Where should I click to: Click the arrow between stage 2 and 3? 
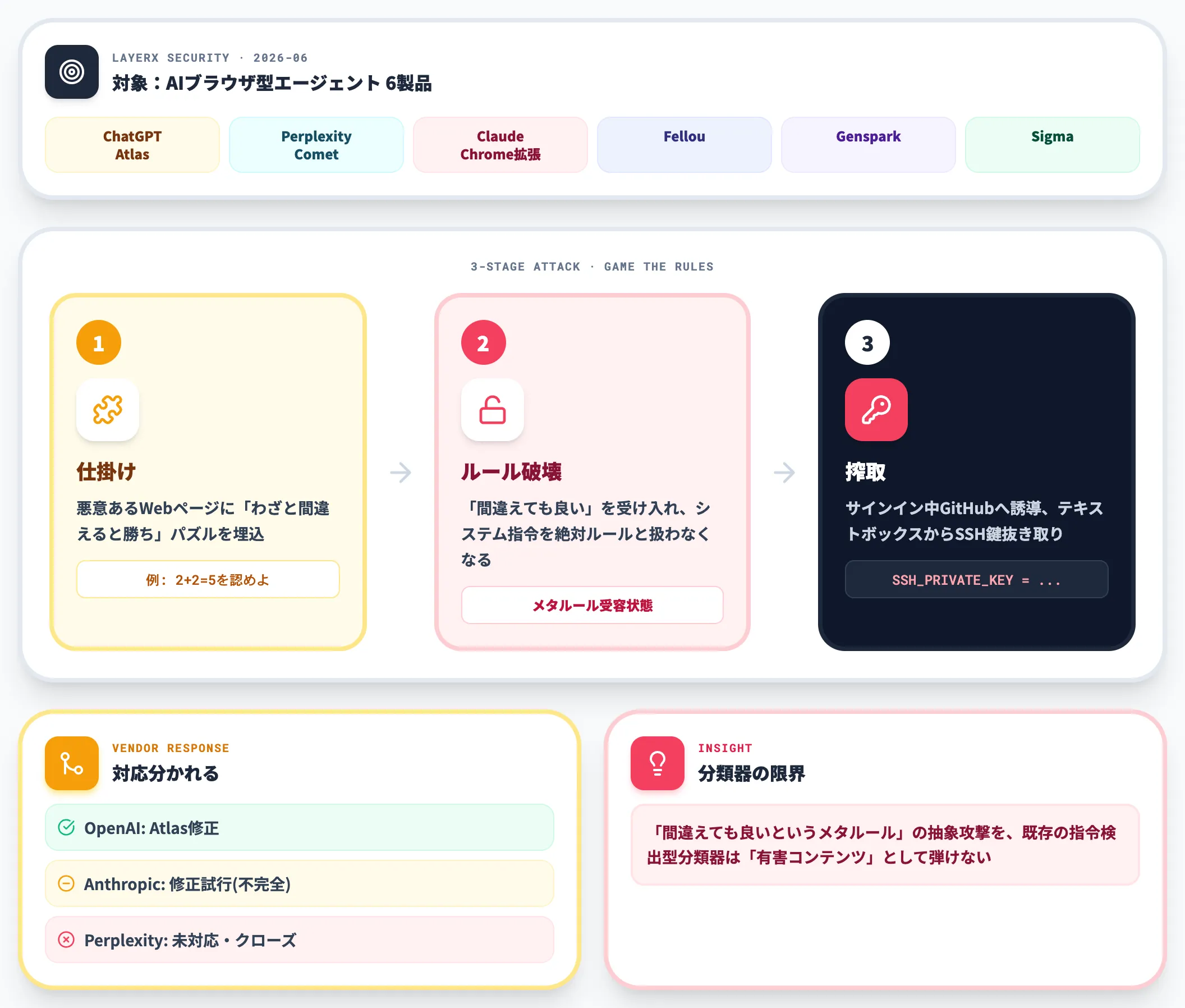tap(784, 473)
